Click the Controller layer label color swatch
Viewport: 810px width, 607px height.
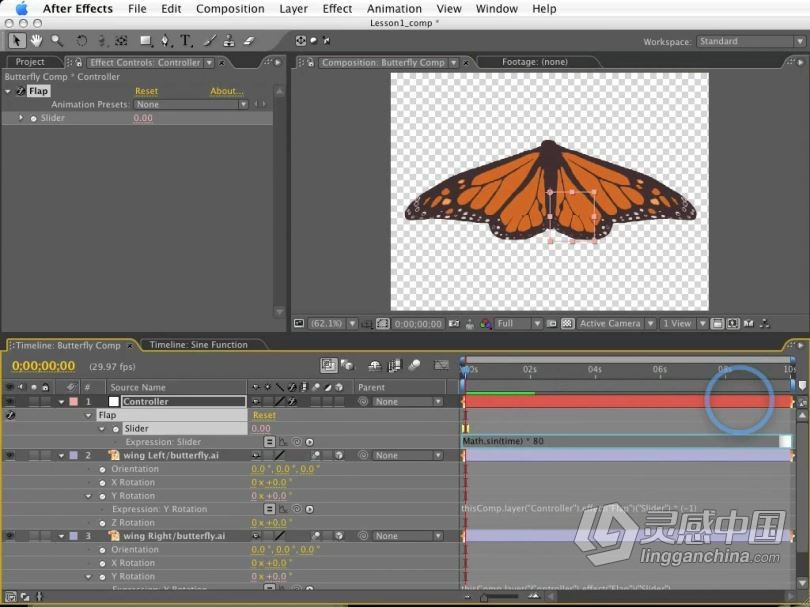(74, 401)
